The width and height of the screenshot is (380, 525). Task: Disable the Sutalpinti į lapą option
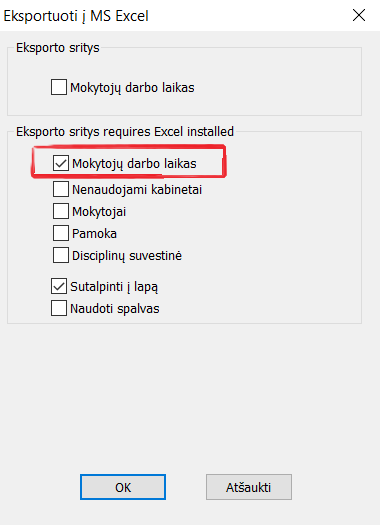click(59, 286)
